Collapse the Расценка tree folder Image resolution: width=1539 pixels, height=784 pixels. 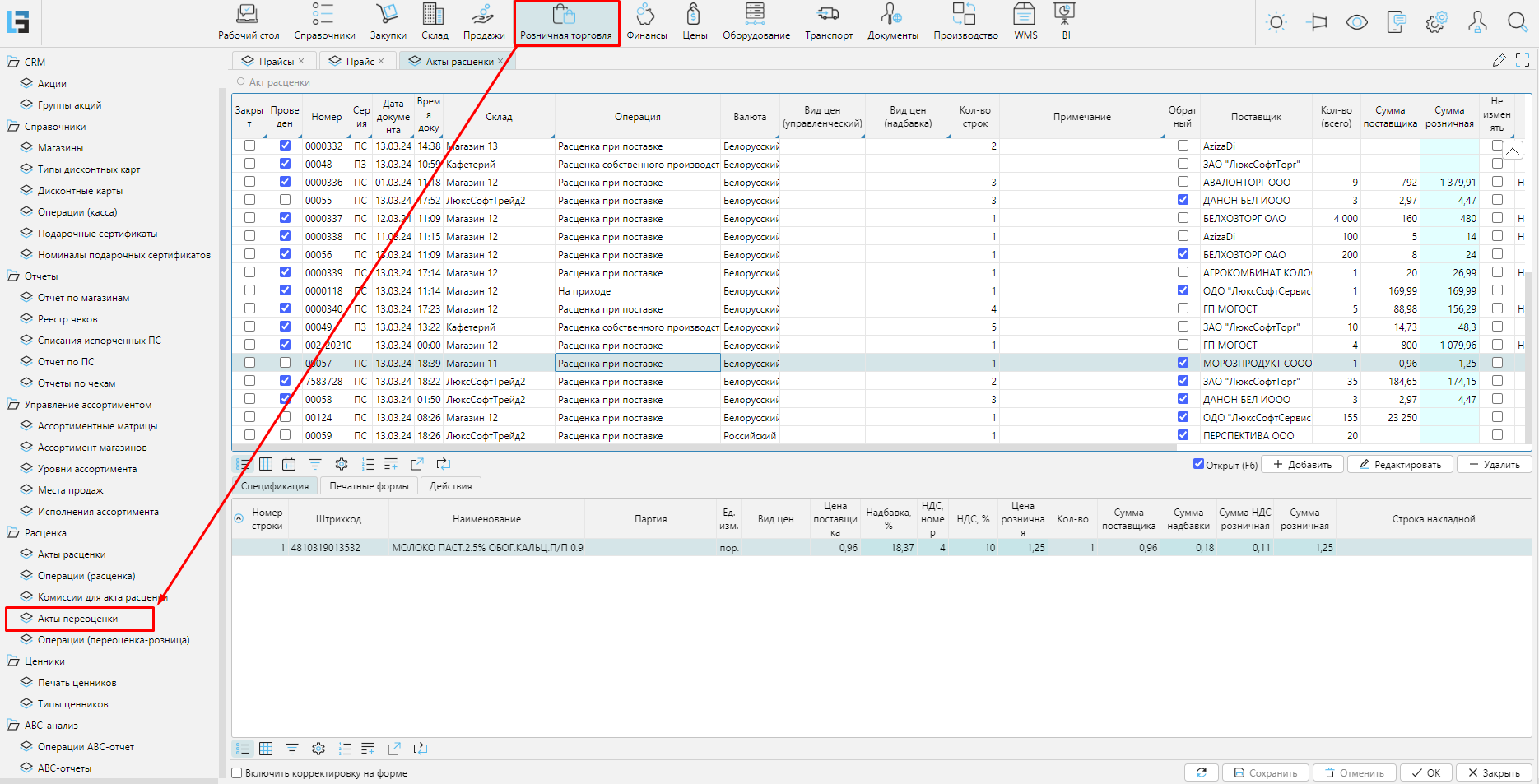13,533
